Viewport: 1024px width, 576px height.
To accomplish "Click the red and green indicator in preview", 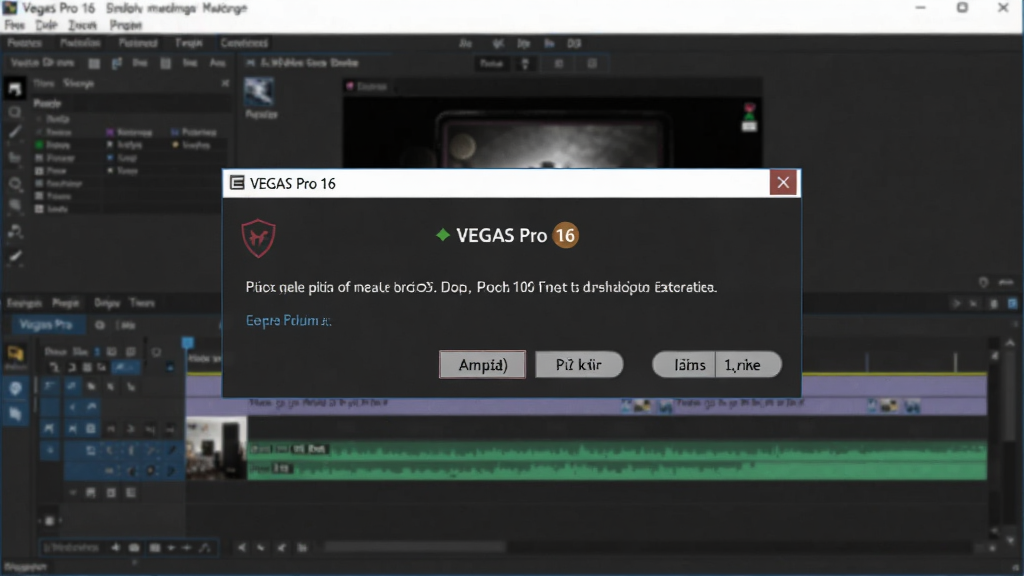I will pos(749,118).
